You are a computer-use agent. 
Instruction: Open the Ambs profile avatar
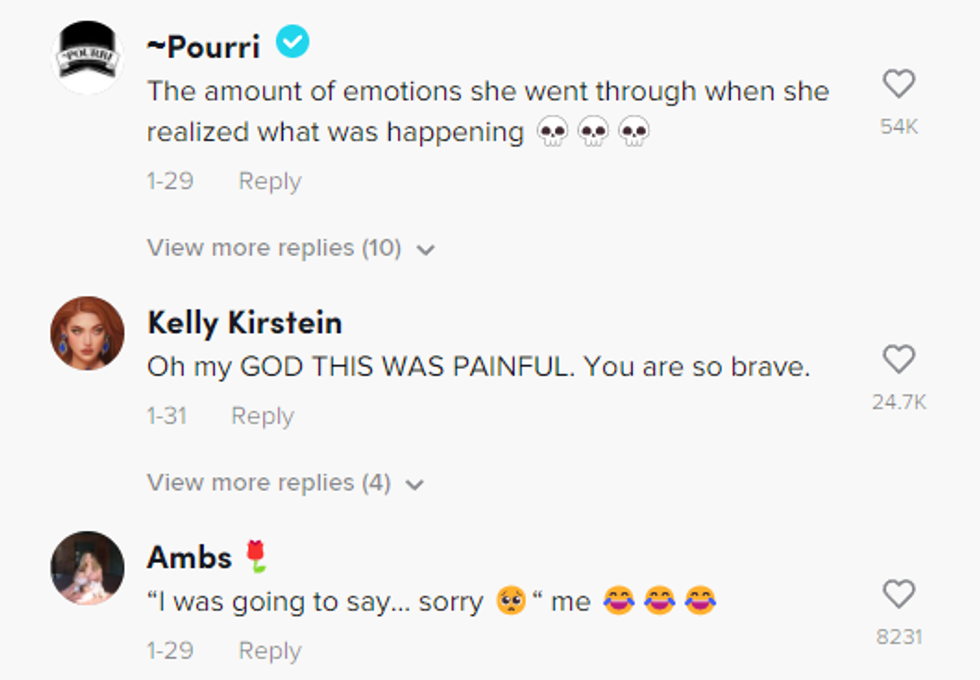click(87, 568)
